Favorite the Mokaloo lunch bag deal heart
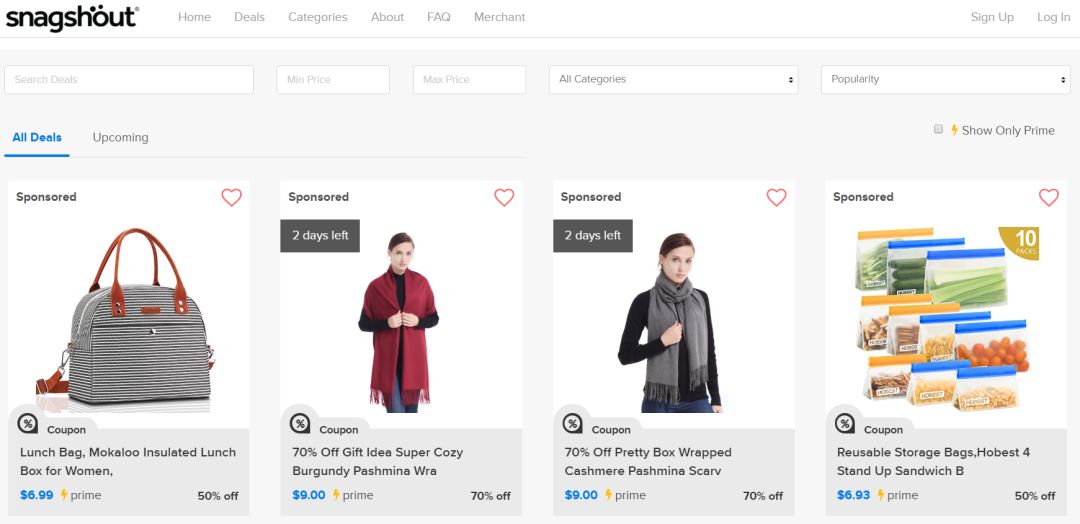The height and width of the screenshot is (524, 1080). pyautogui.click(x=231, y=197)
